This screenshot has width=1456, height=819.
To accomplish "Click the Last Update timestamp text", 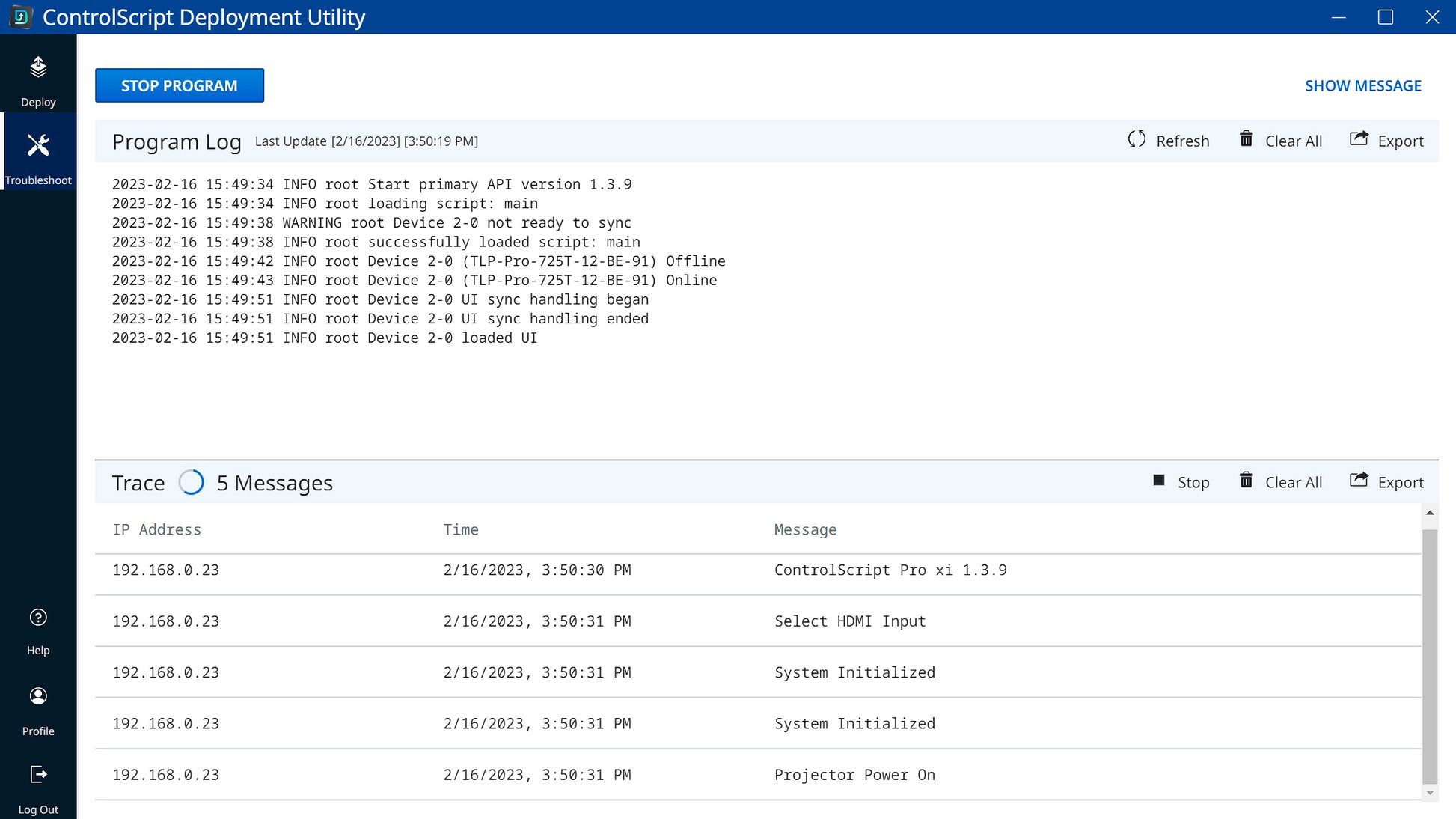I will click(x=367, y=141).
